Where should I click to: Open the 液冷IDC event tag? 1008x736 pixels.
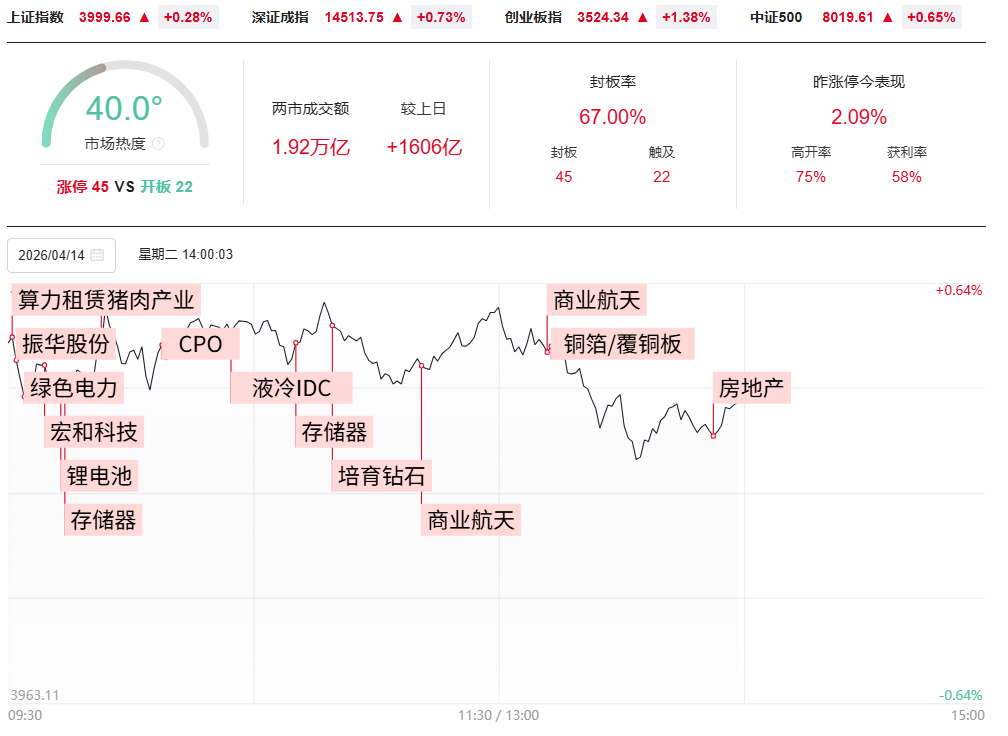(x=291, y=388)
